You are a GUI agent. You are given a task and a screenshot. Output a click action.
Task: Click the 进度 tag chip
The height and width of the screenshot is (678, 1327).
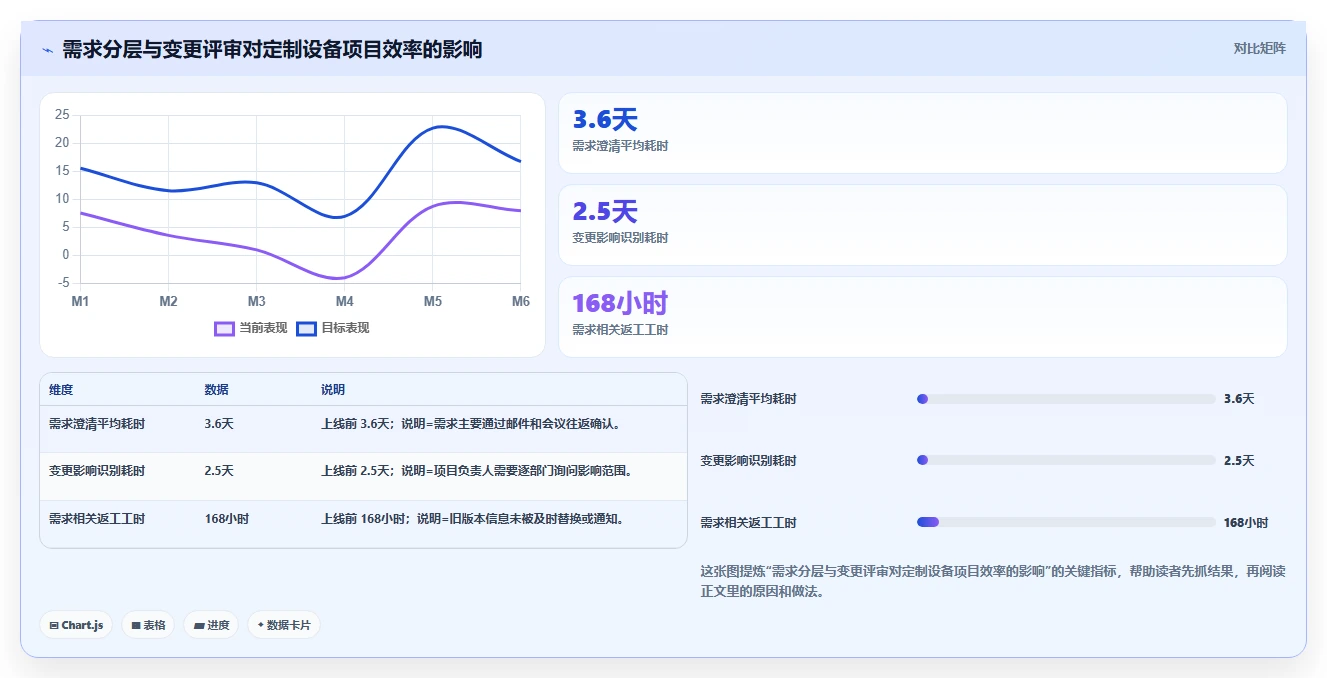click(x=212, y=625)
